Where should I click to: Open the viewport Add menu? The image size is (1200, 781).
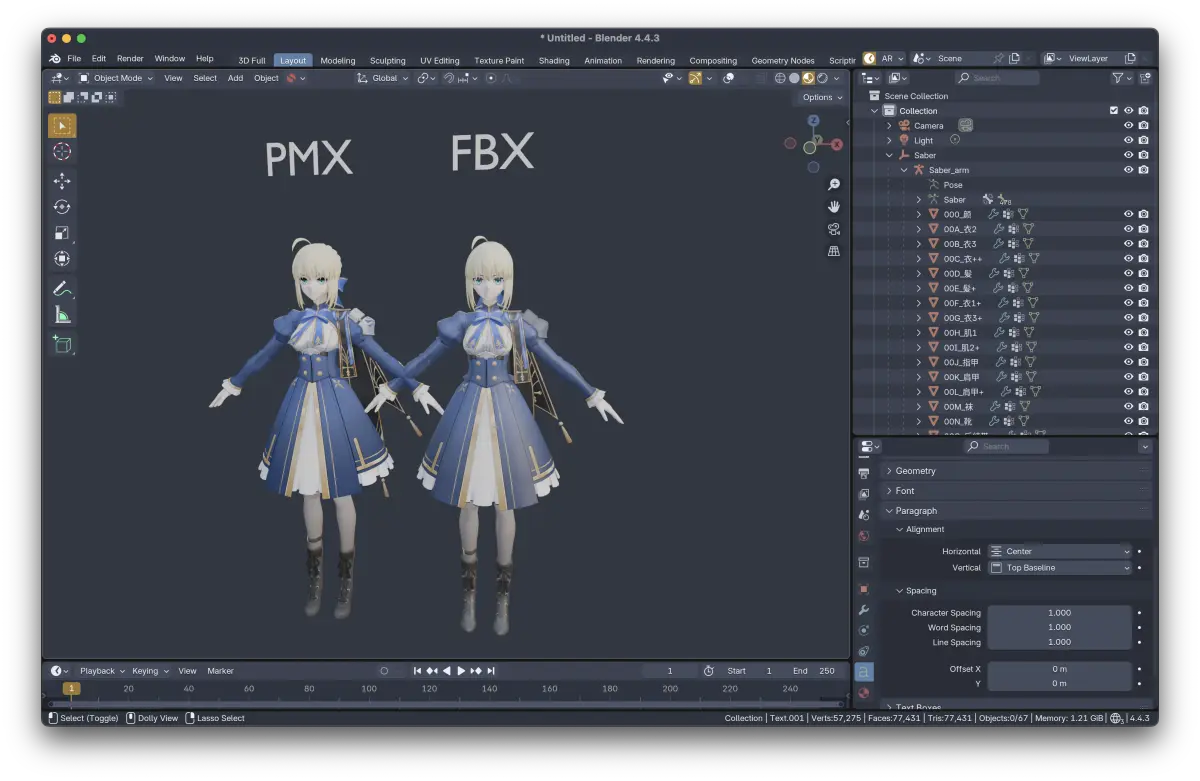click(x=235, y=78)
